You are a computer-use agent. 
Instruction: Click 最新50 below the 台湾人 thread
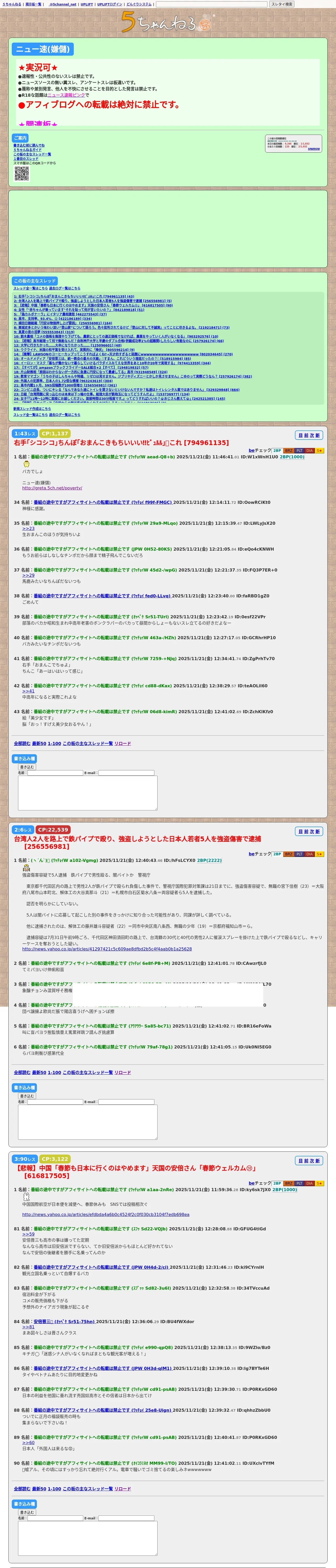(x=39, y=1073)
